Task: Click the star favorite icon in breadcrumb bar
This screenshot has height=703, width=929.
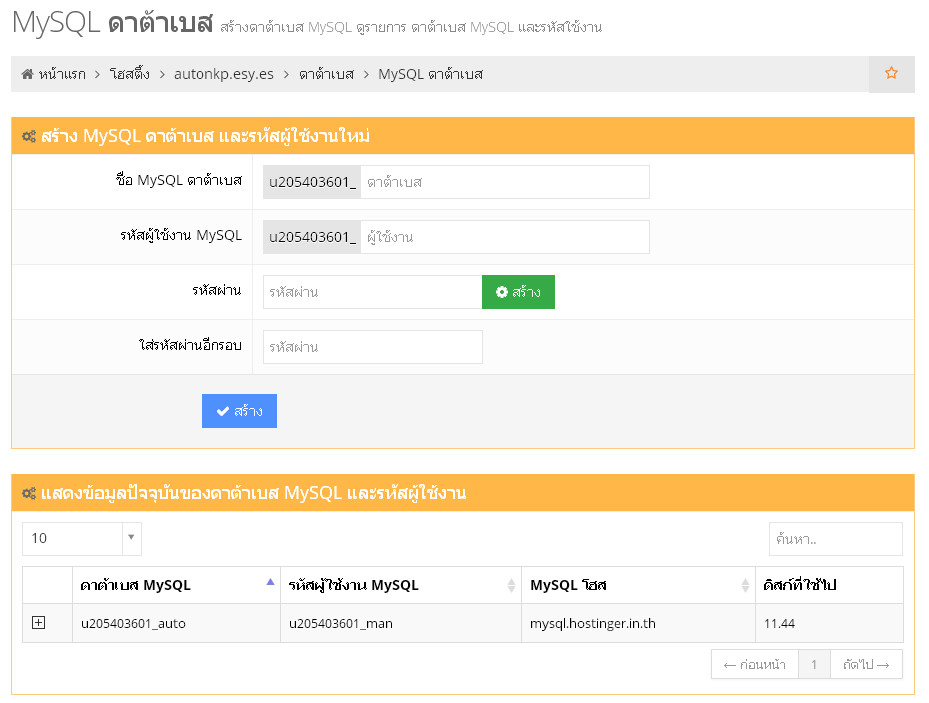Action: pyautogui.click(x=891, y=73)
